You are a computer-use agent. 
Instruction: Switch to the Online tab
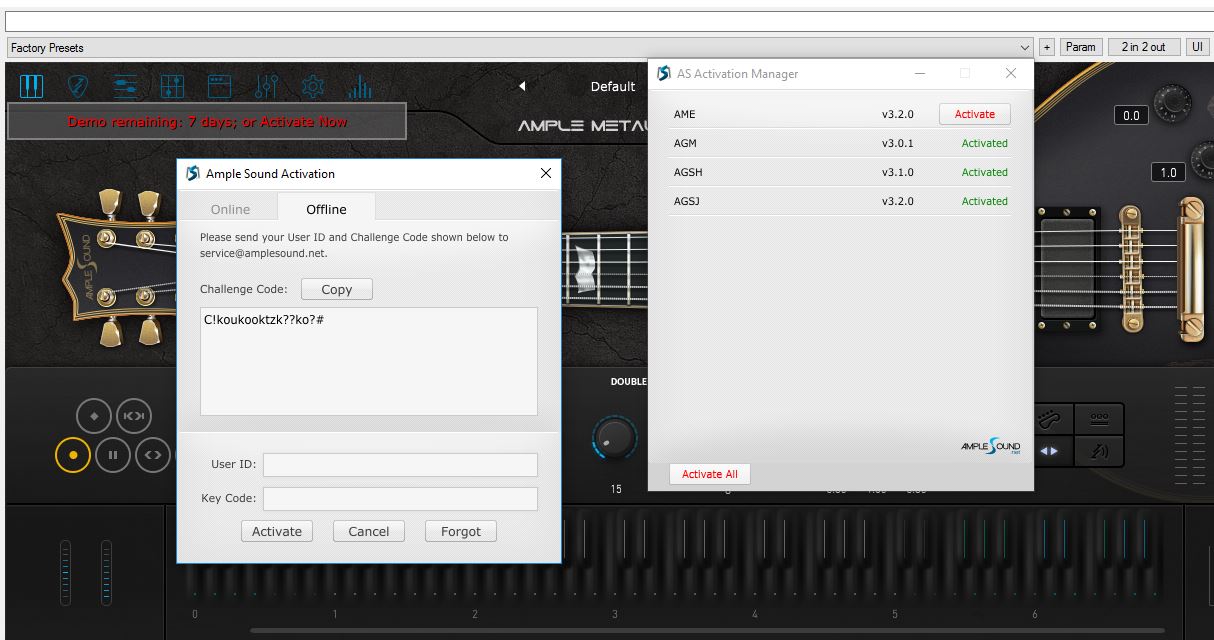(230, 209)
